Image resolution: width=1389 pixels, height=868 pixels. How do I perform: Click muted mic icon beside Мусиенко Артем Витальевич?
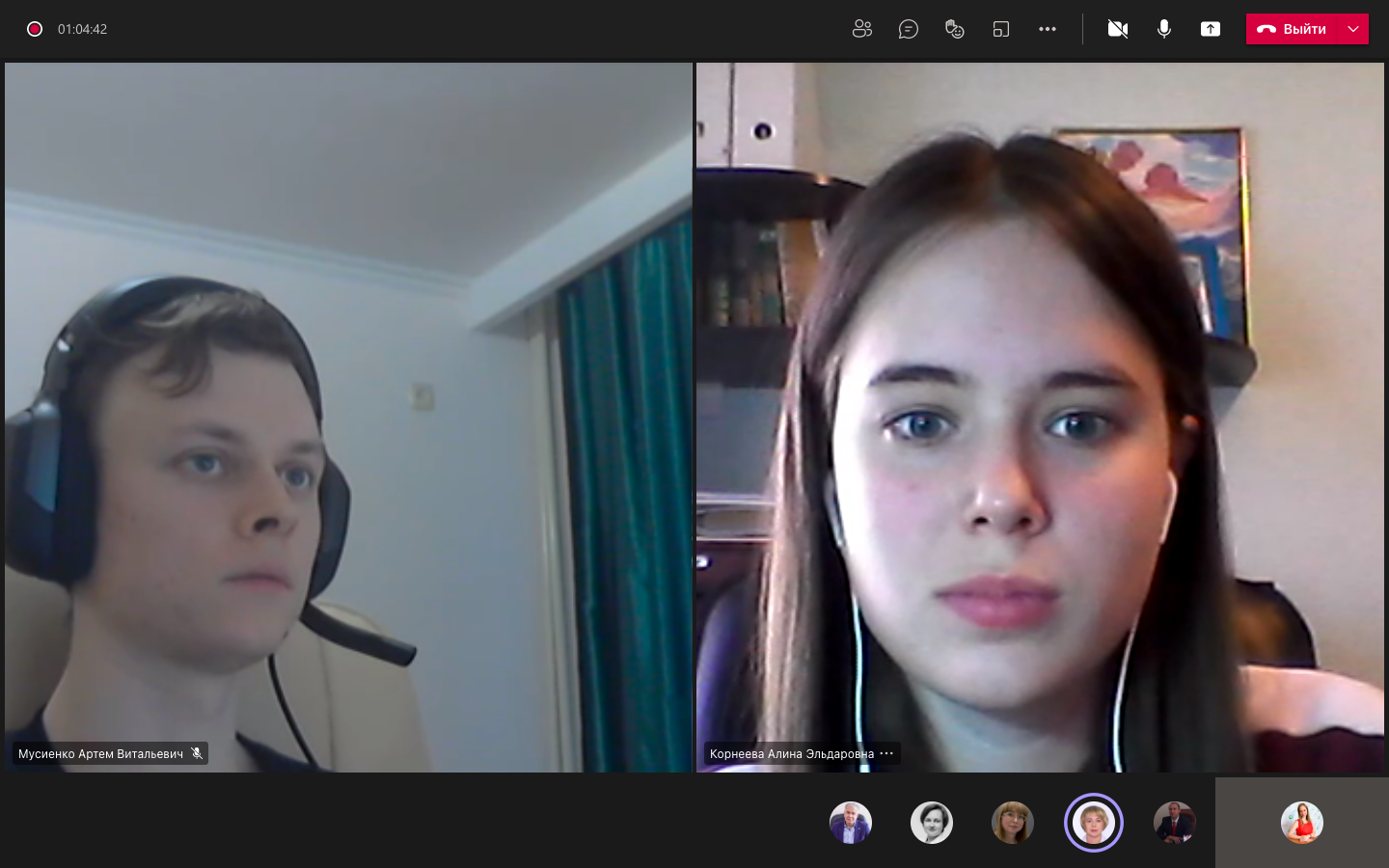[x=197, y=753]
